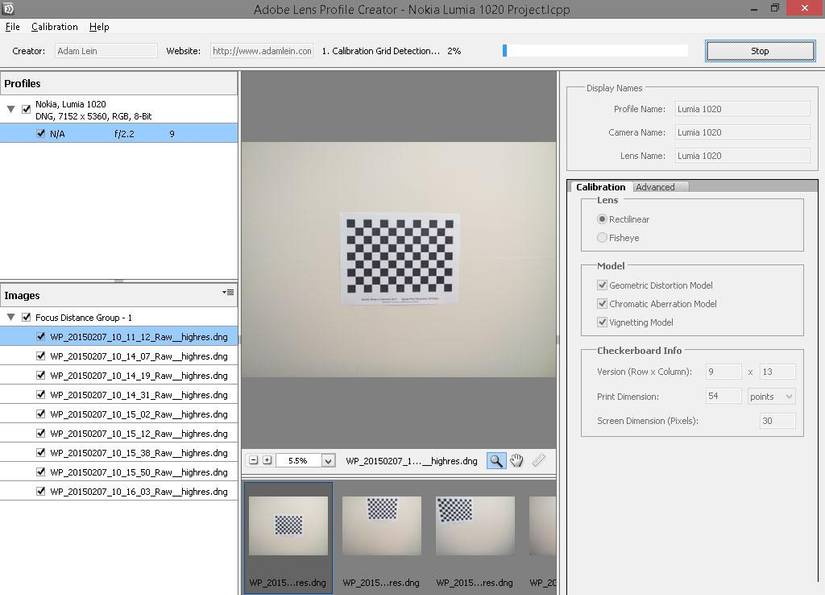
Task: Click the Lens Profile Creator app icon
Action: [x=8, y=8]
